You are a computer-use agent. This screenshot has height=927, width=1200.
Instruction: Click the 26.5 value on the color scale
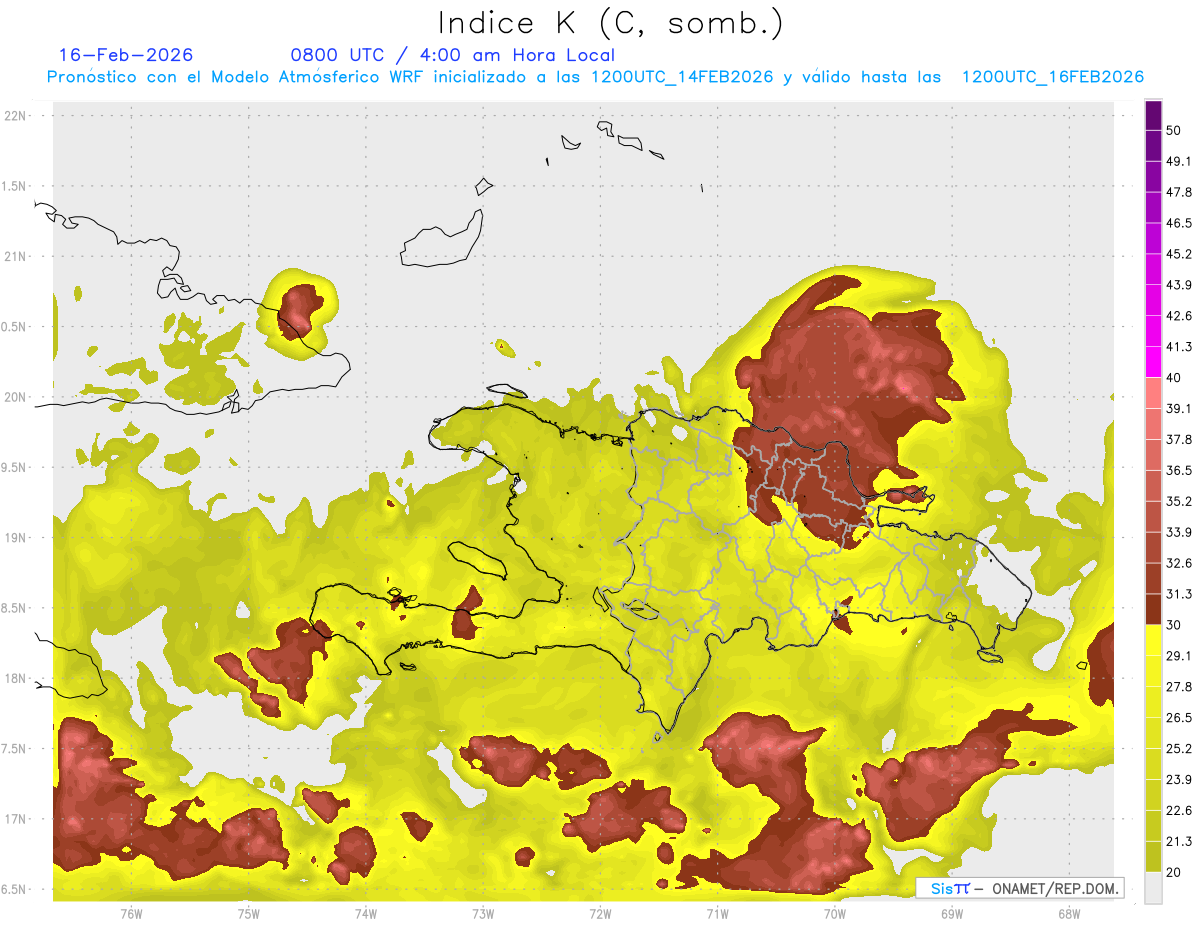(x=1179, y=718)
